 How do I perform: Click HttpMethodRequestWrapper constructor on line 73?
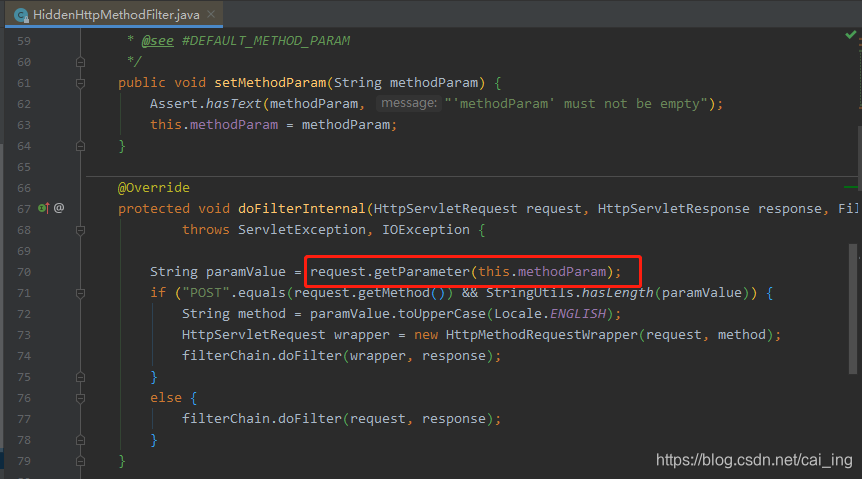(541, 334)
